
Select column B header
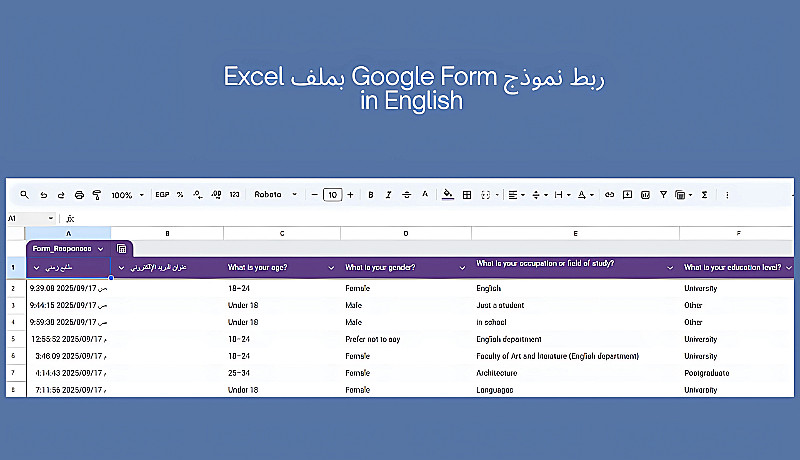[167, 233]
